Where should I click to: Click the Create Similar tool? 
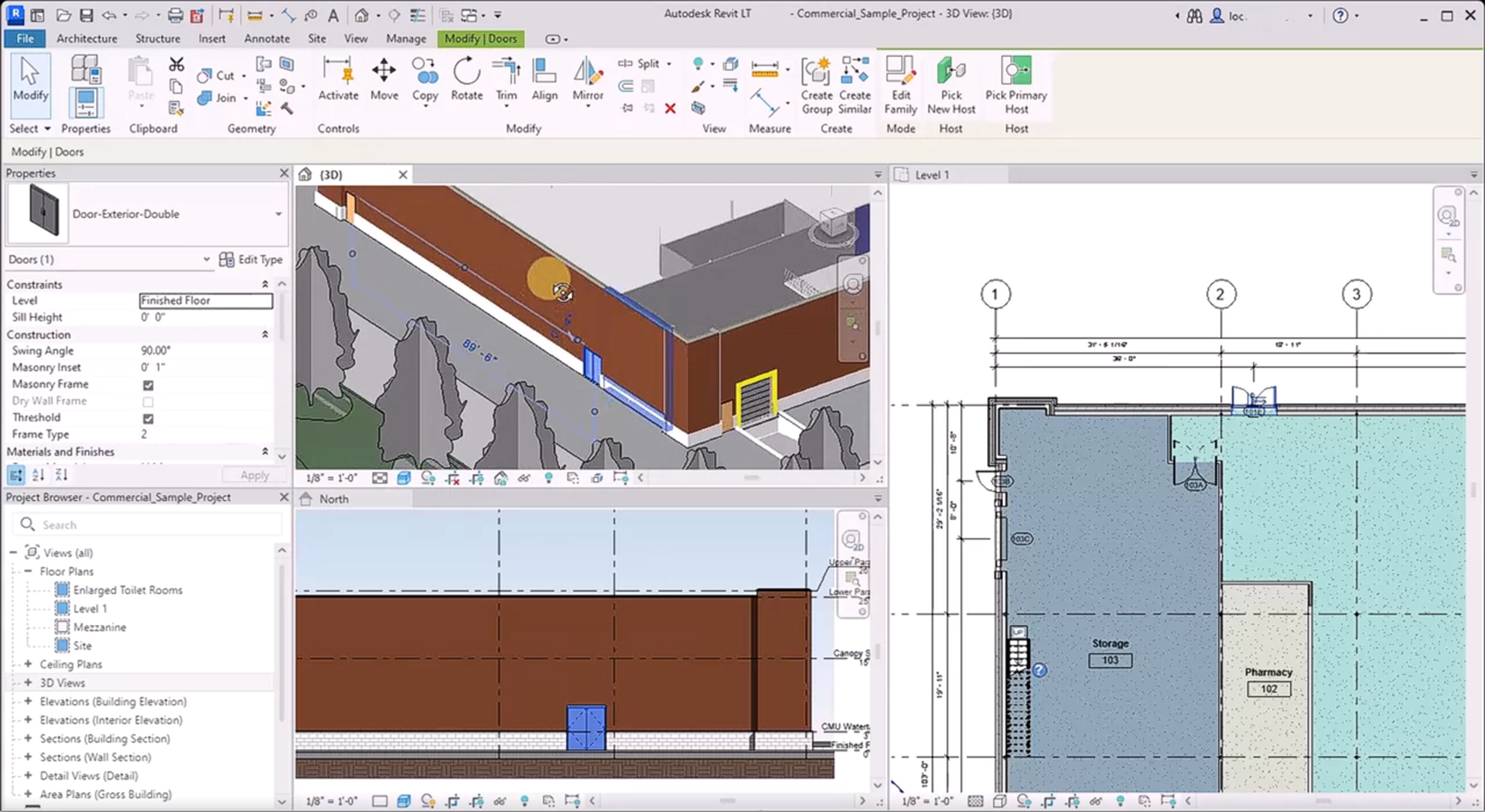(855, 86)
